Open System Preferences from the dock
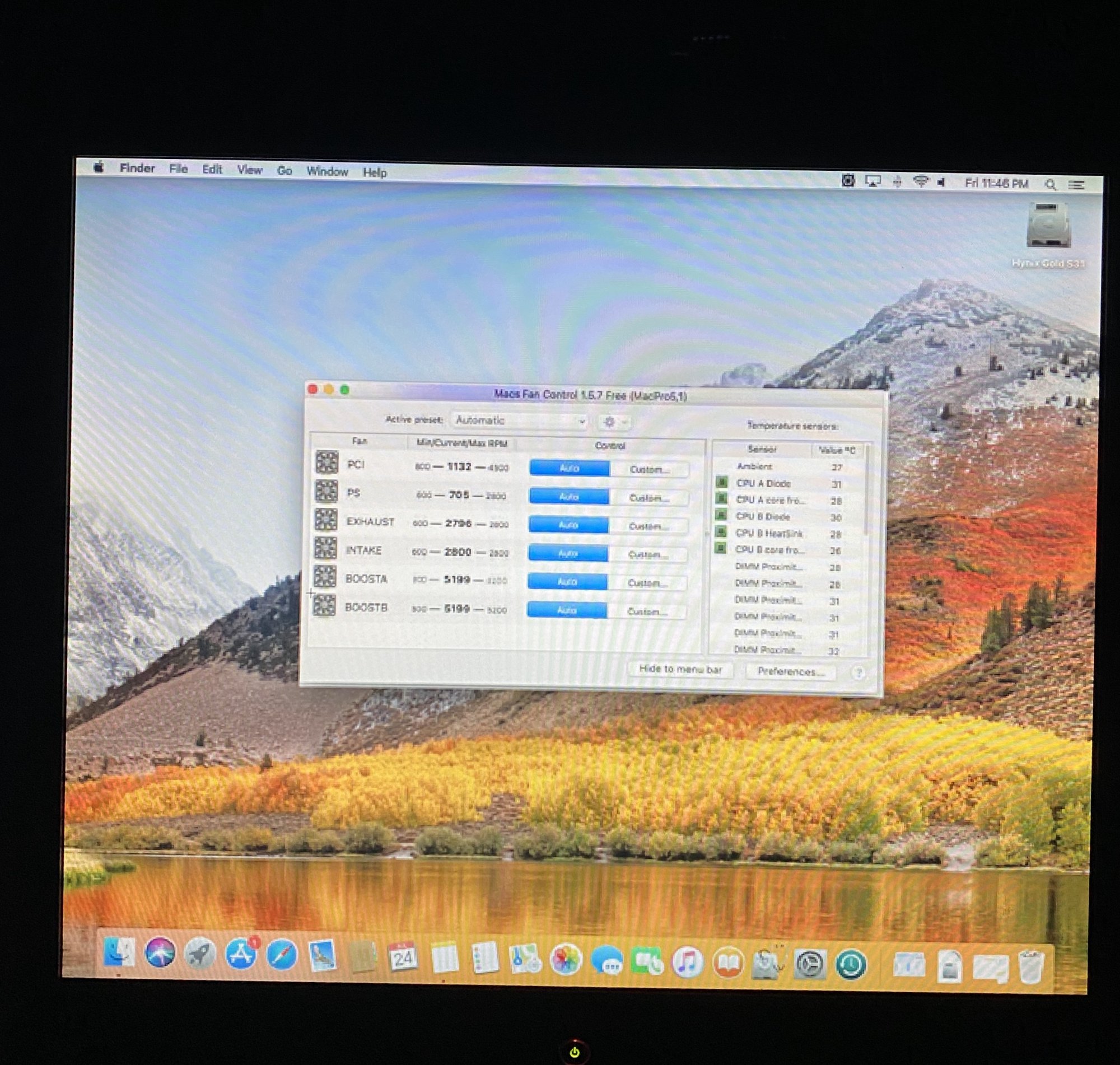 click(x=810, y=965)
